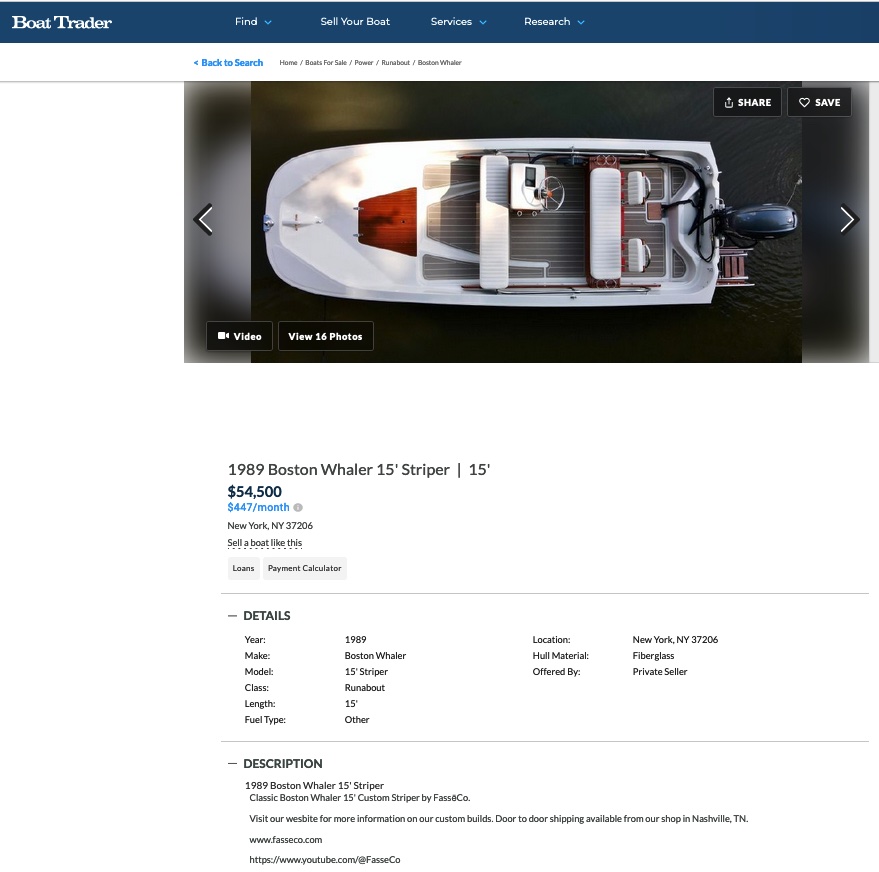Collapse the DETAILS section
The image size is (879, 872).
[x=259, y=616]
